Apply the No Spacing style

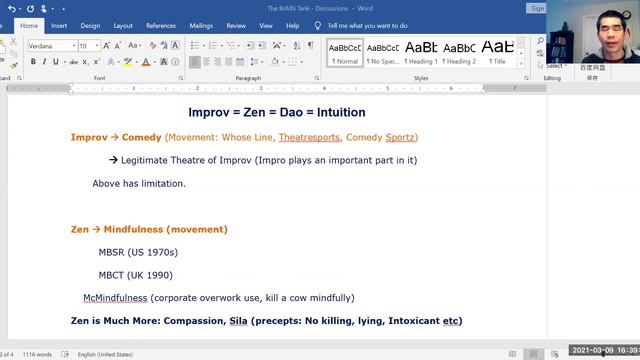click(x=382, y=53)
